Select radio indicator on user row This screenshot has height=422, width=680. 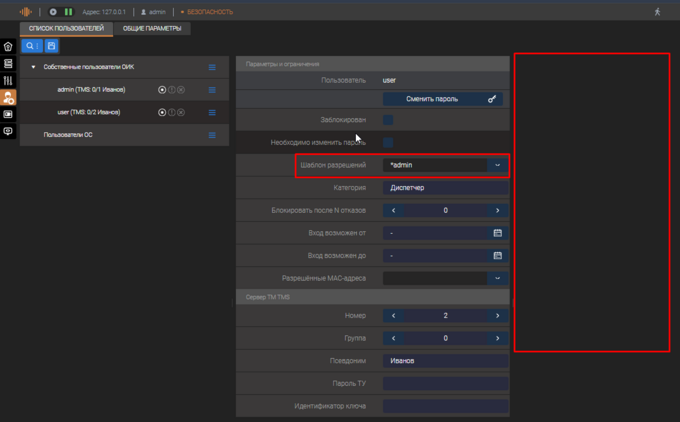click(162, 113)
